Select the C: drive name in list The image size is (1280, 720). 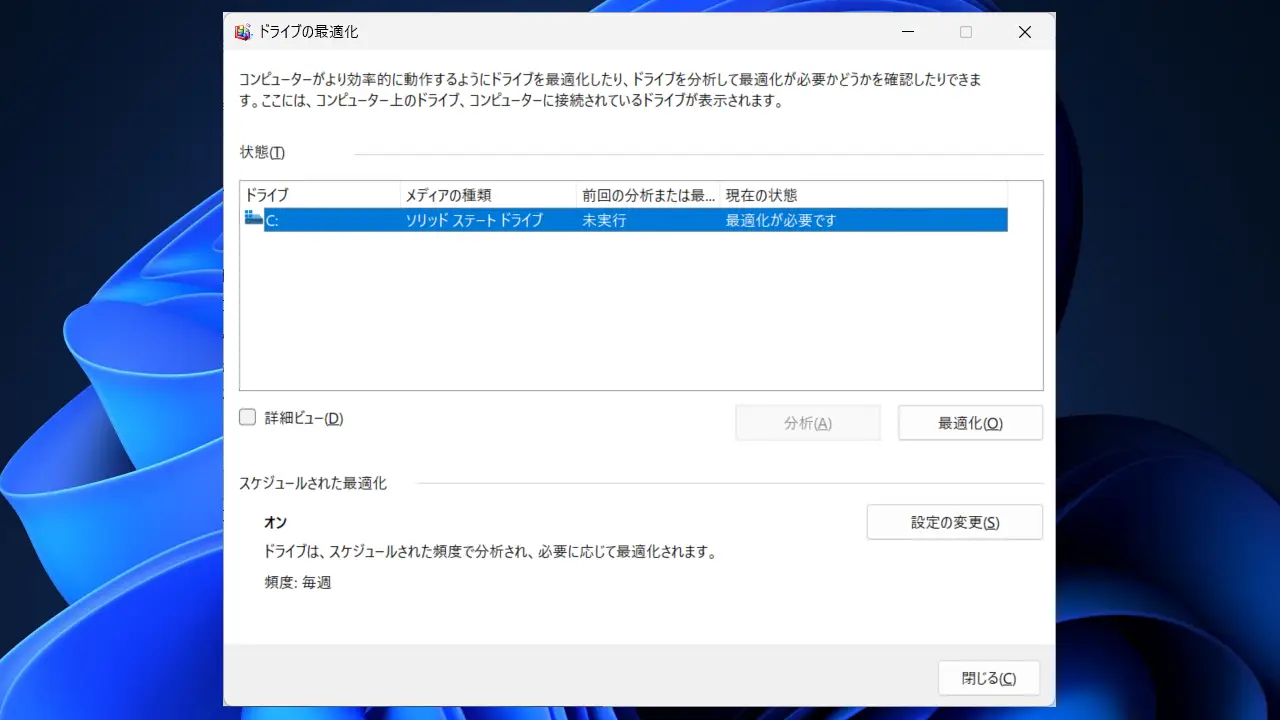273,220
